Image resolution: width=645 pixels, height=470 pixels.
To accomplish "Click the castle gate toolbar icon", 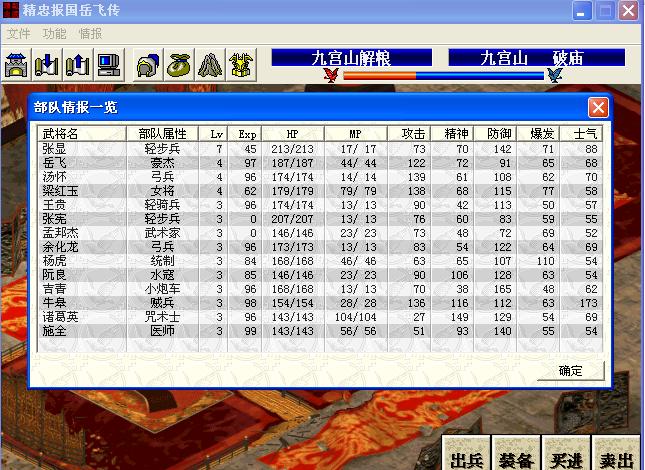I will click(x=16, y=65).
